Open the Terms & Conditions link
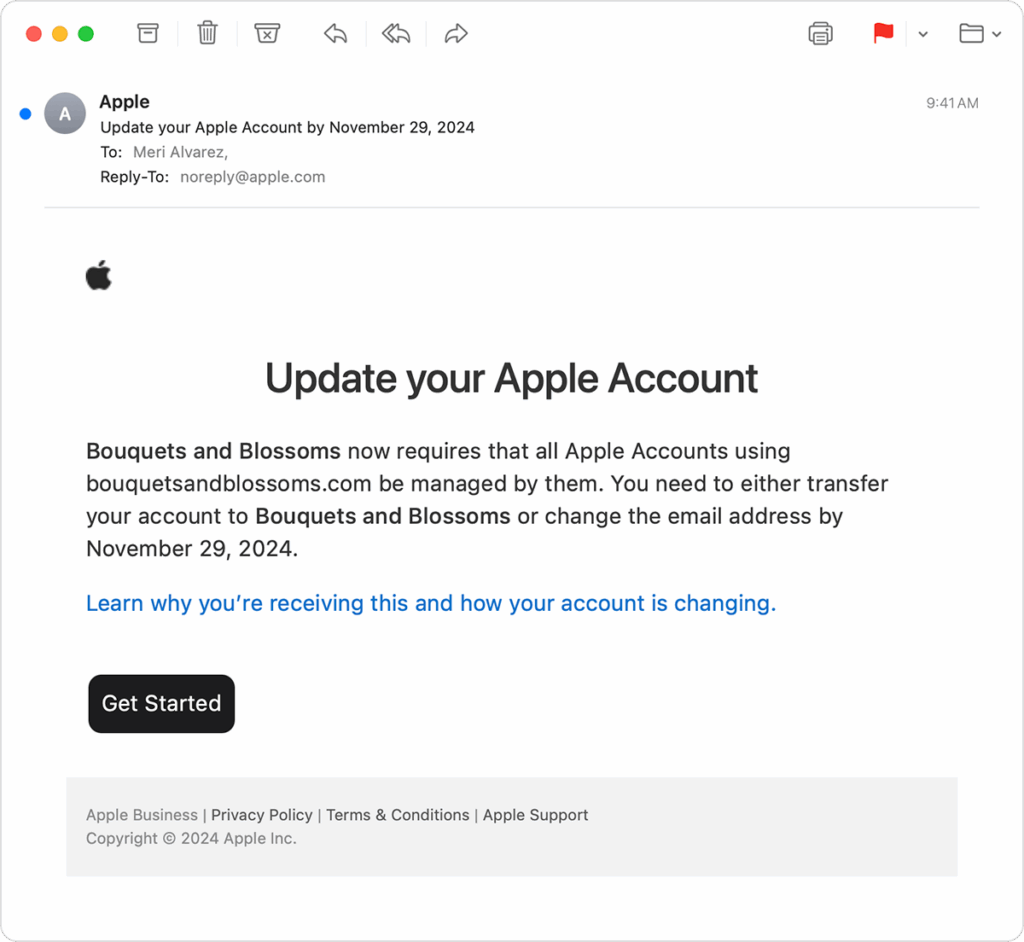 [x=398, y=815]
